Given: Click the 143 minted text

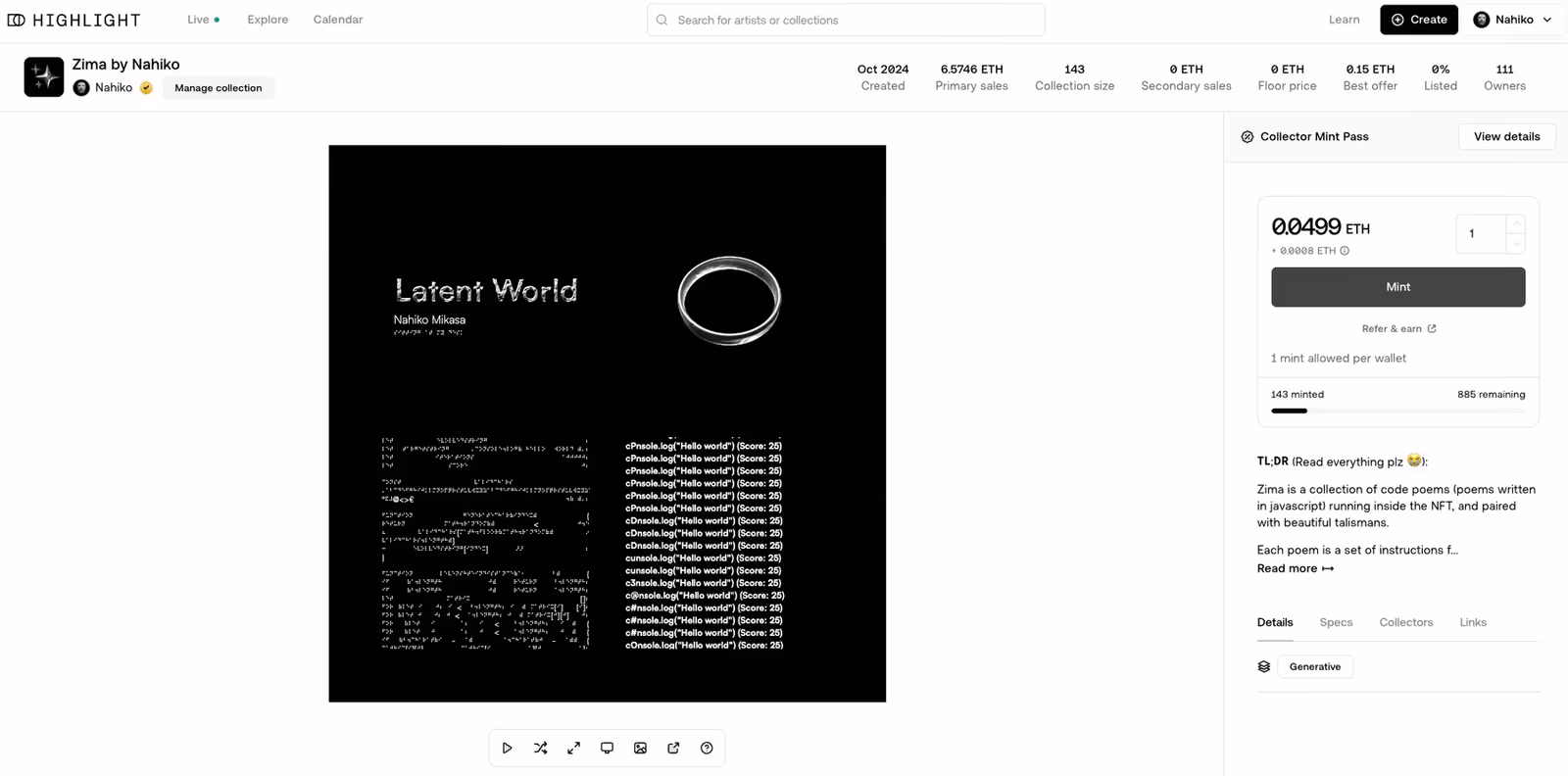Looking at the screenshot, I should coord(1298,395).
